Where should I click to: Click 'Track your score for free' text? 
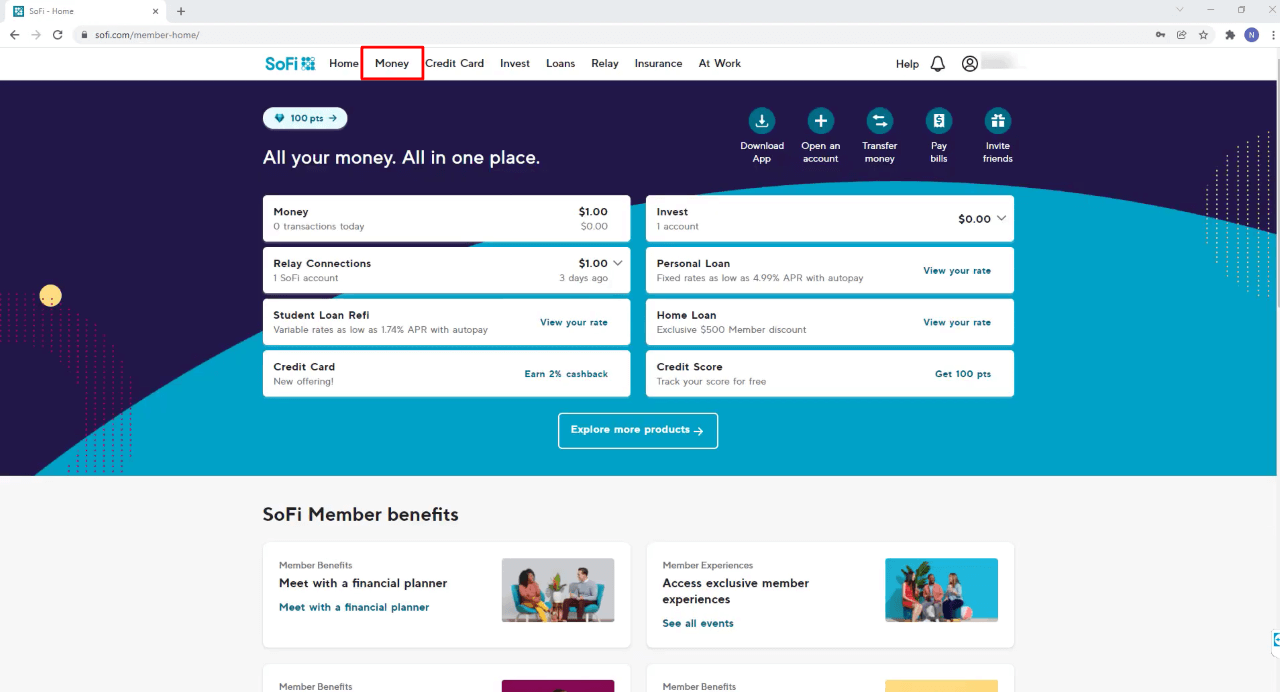[x=711, y=382]
